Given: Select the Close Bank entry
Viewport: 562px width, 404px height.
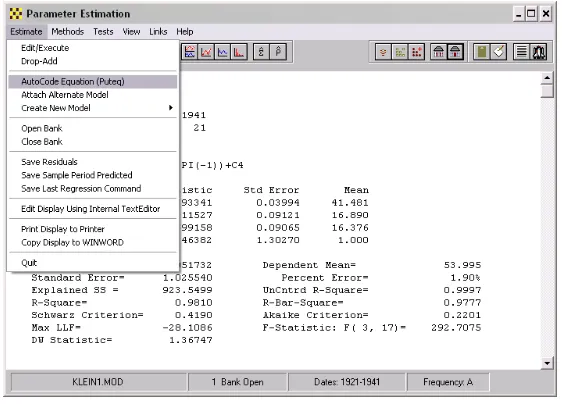Looking at the screenshot, I should point(92,142).
